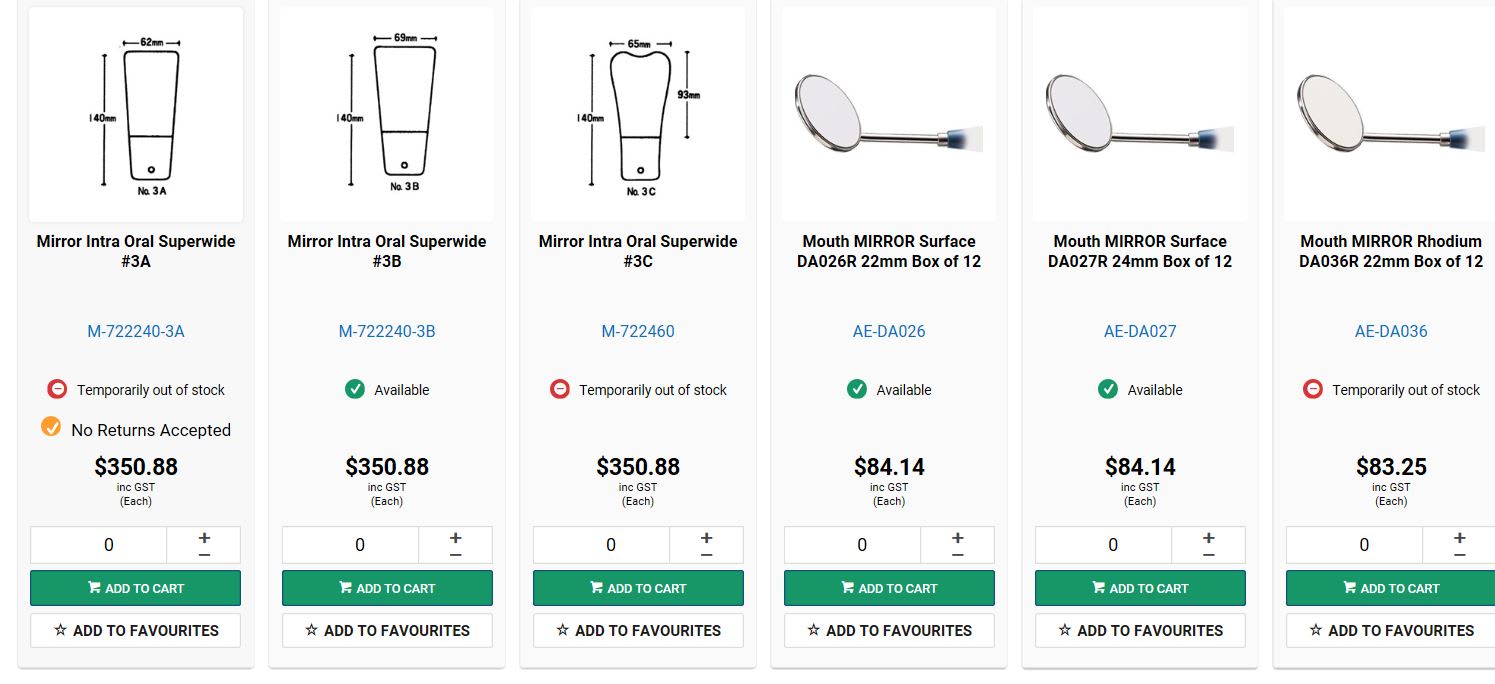Image resolution: width=1495 pixels, height=684 pixels.
Task: Click the DA027R mouth mirror photo
Action: (1140, 114)
